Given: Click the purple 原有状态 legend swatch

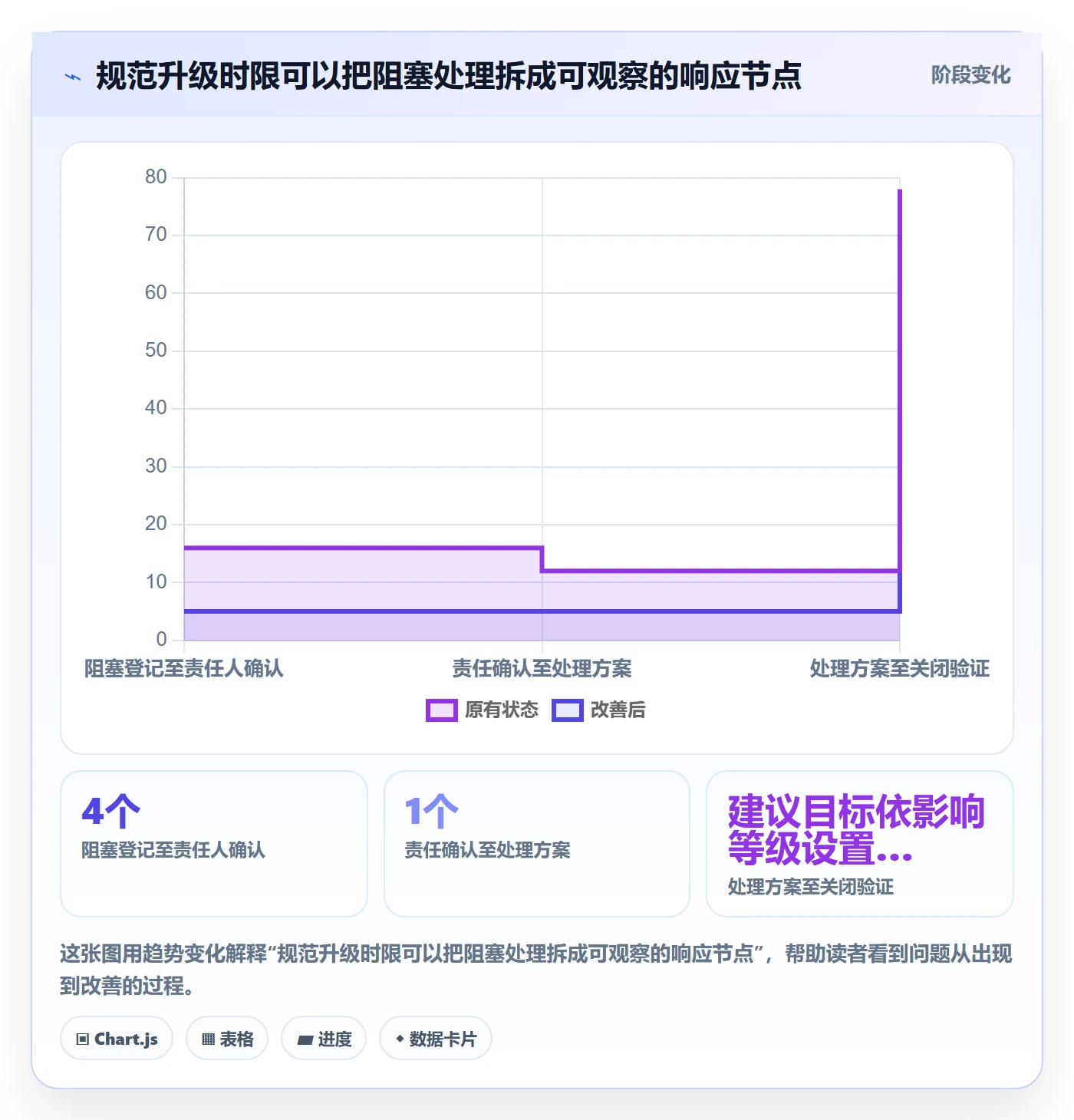Looking at the screenshot, I should (442, 710).
